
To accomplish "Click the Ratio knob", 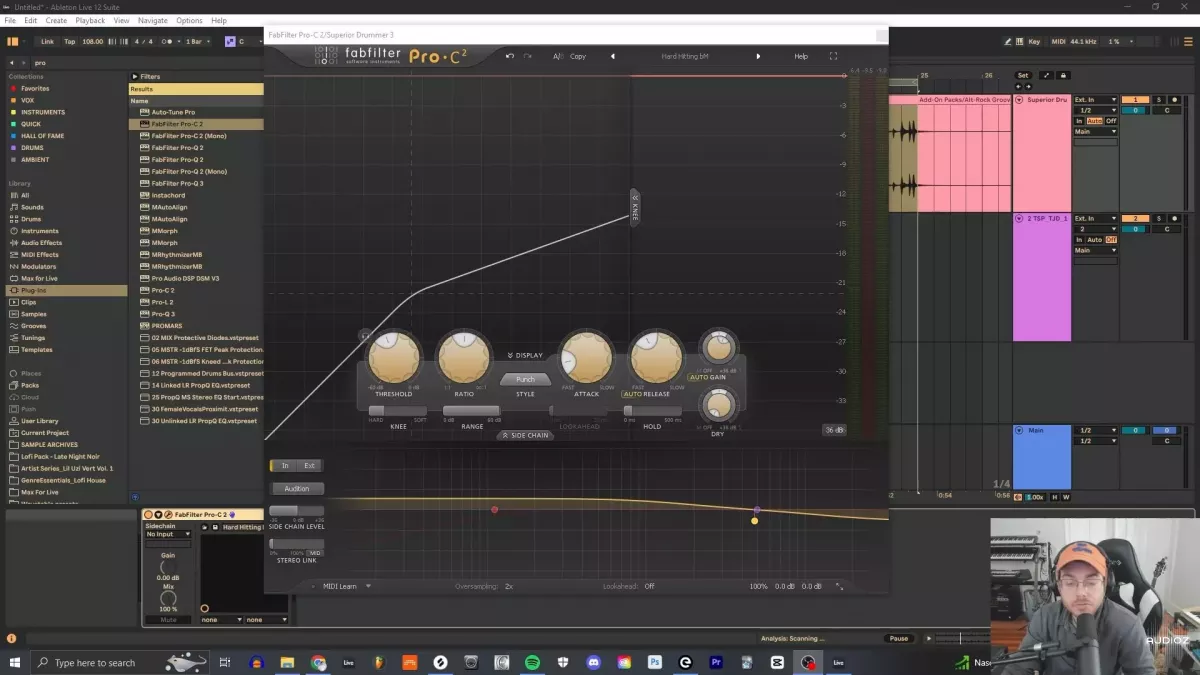I will click(464, 358).
